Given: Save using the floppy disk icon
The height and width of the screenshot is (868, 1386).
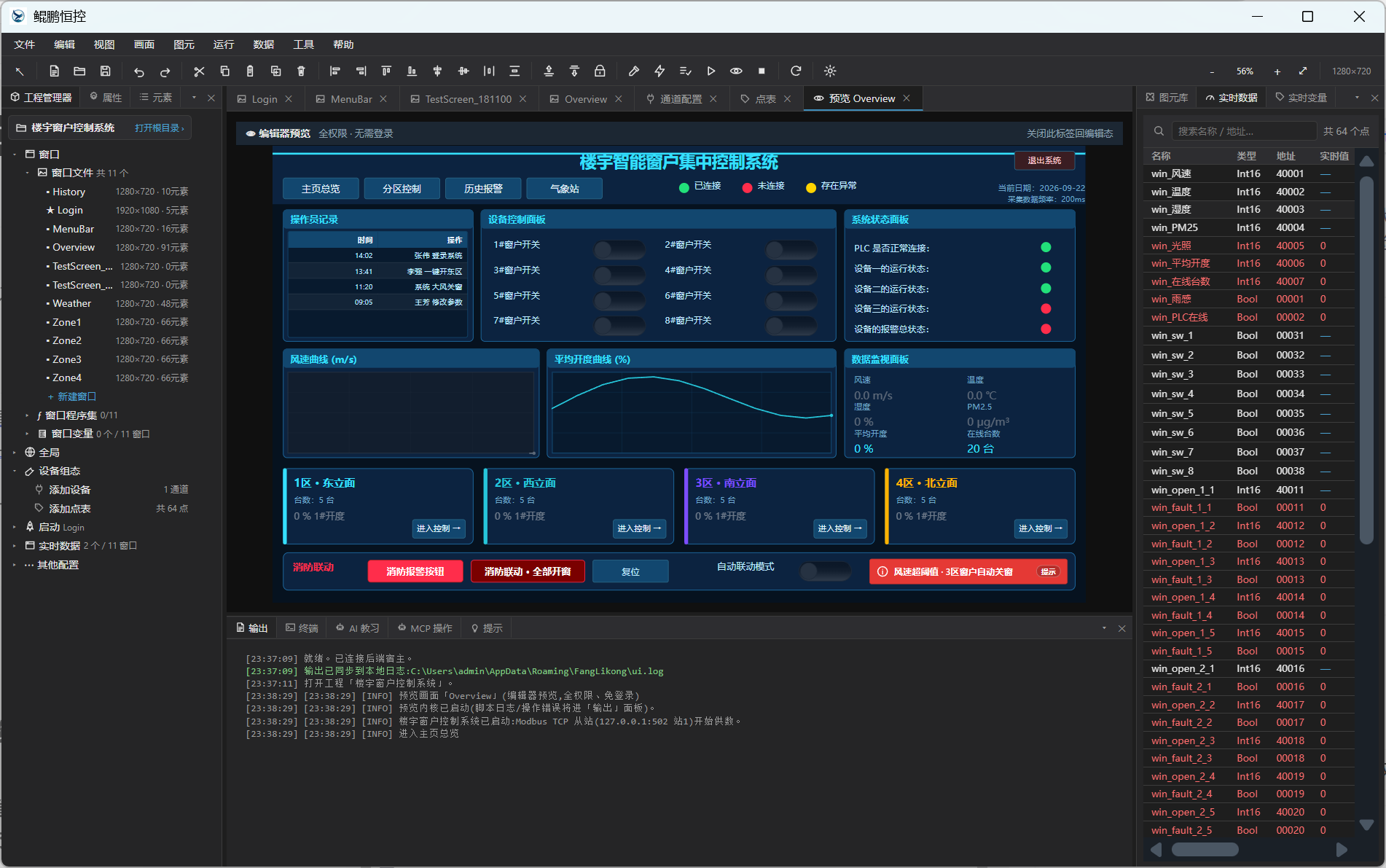Looking at the screenshot, I should (106, 71).
